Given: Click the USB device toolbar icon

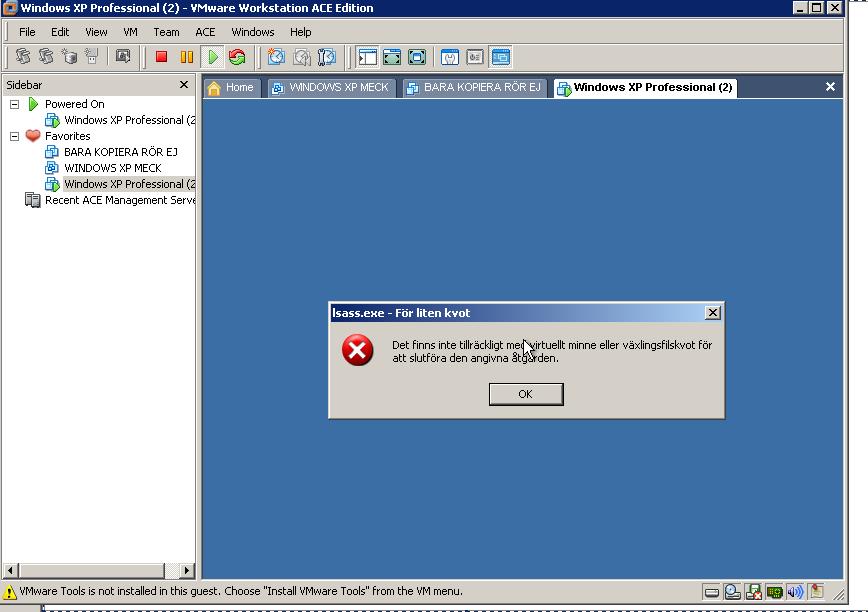Looking at the screenshot, I should [x=91, y=56].
